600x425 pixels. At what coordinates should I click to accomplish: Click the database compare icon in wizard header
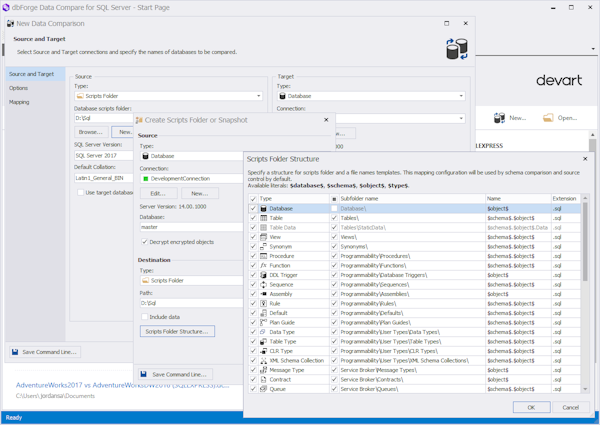pyautogui.click(x=457, y=49)
